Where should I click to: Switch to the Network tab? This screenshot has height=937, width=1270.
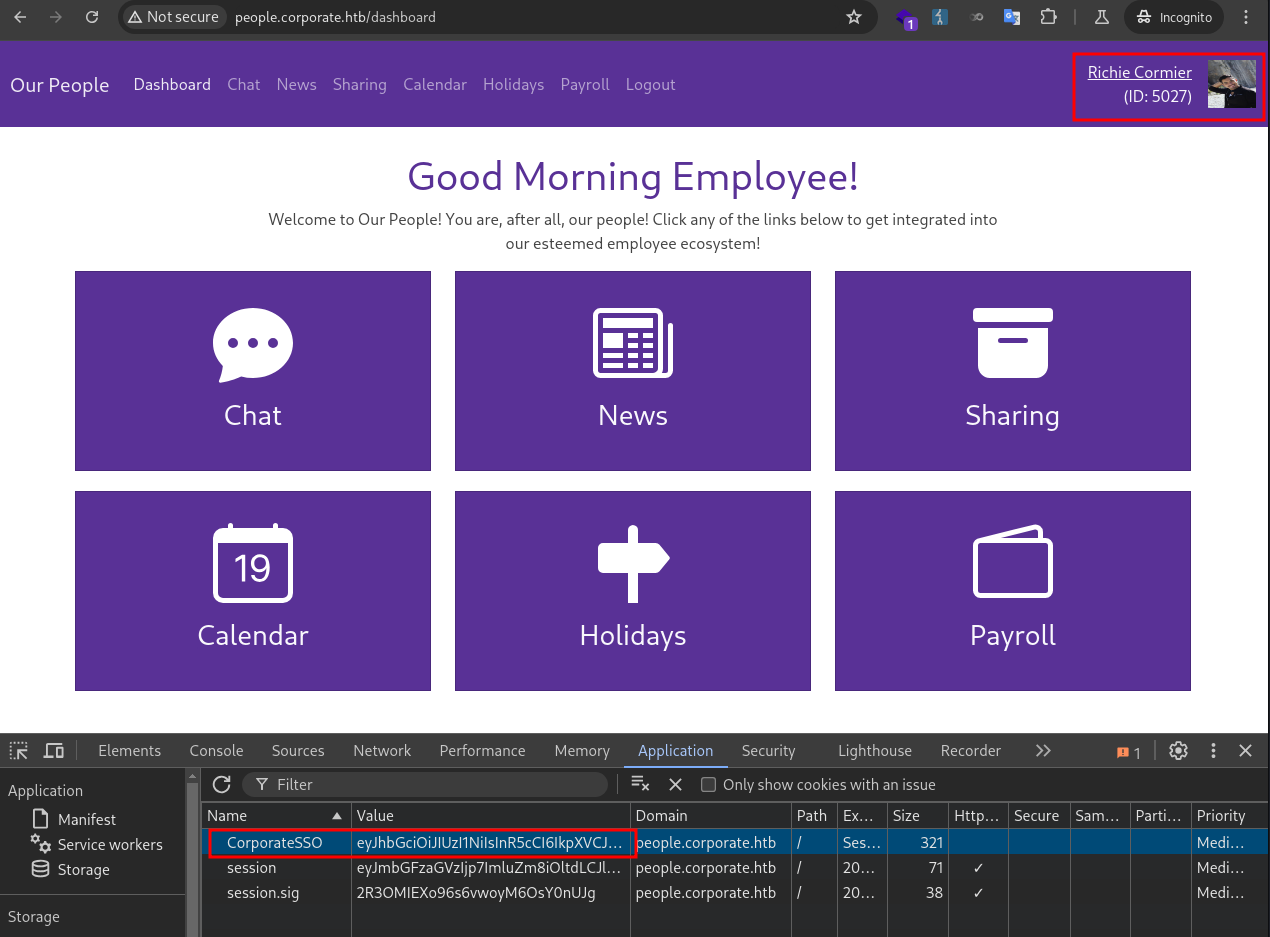382,751
